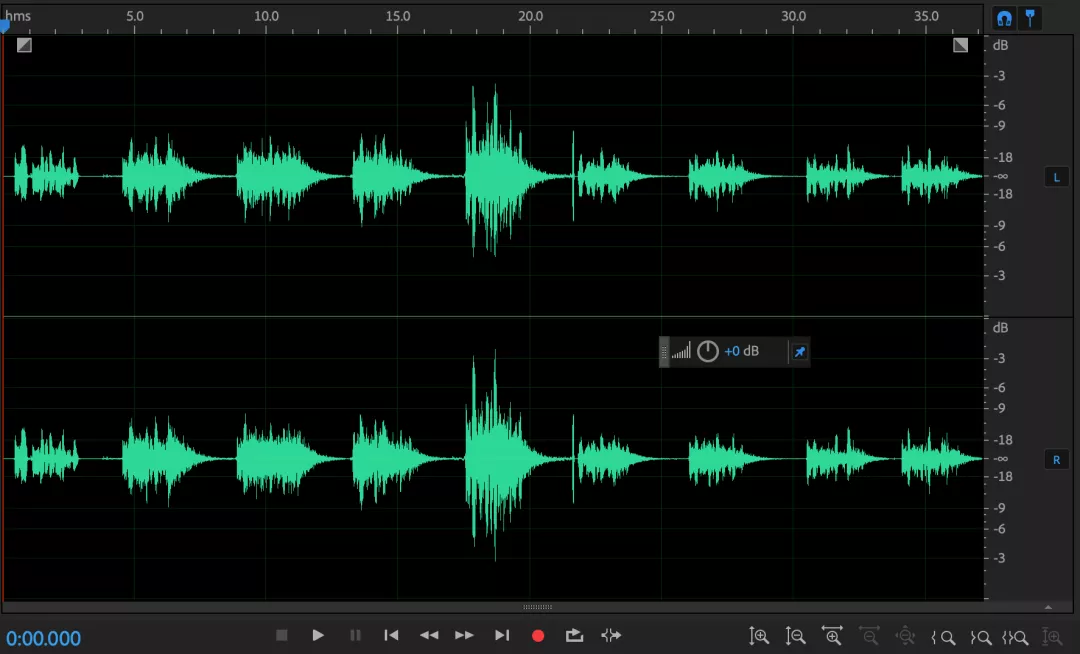Click the Rewind button
This screenshot has height=654, width=1080.
pyautogui.click(x=428, y=635)
